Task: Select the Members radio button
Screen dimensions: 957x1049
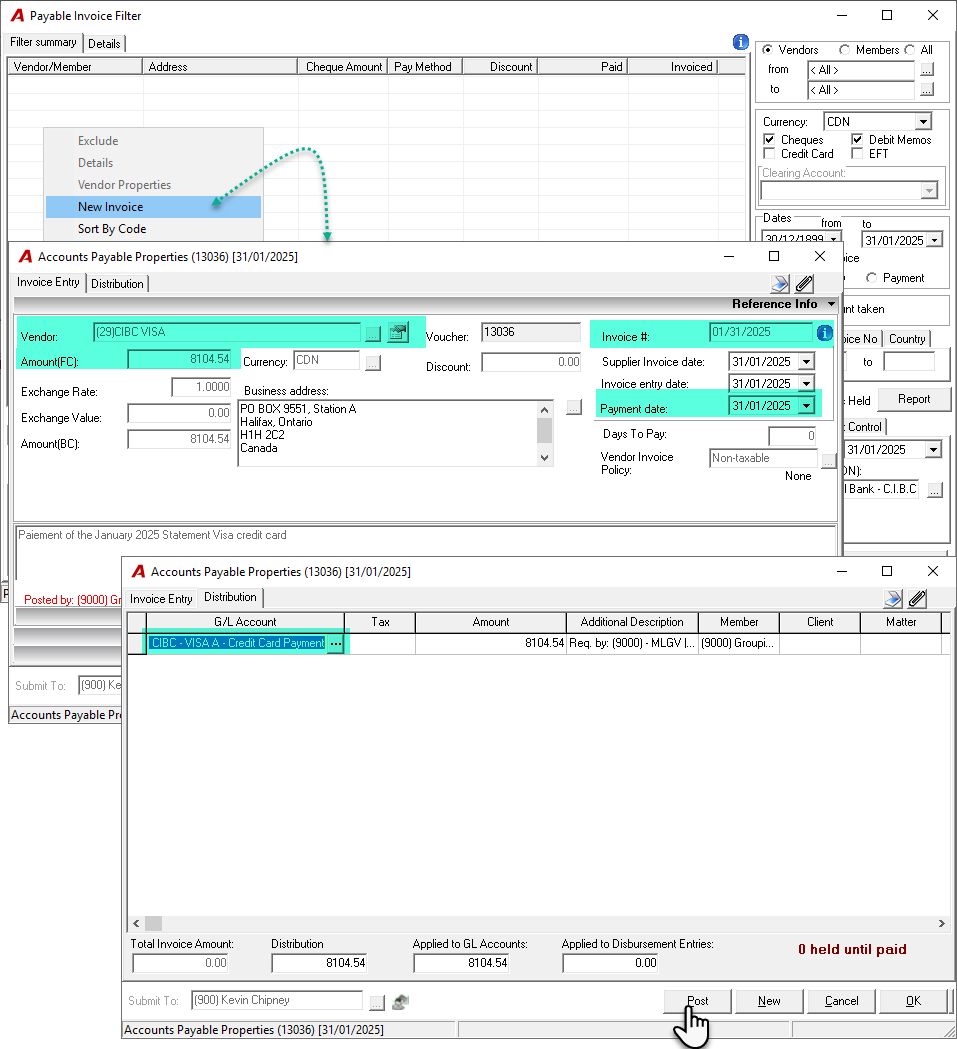Action: (845, 50)
